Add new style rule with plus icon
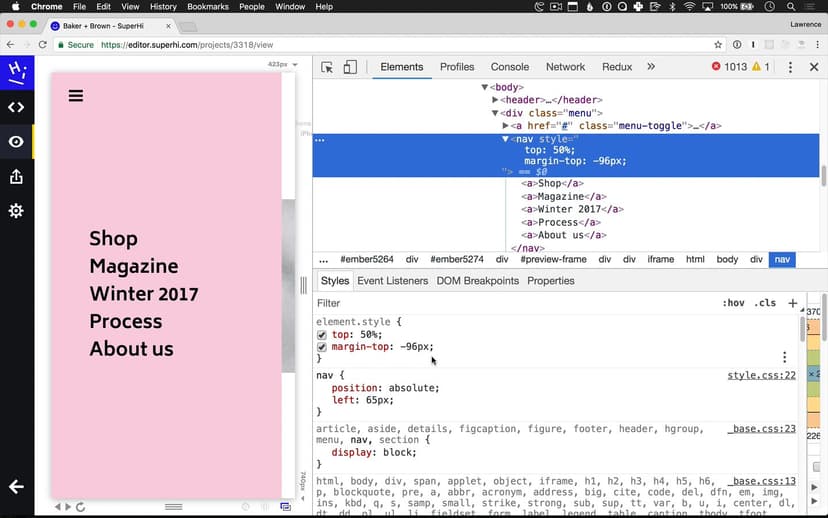The width and height of the screenshot is (828, 518). [x=793, y=303]
